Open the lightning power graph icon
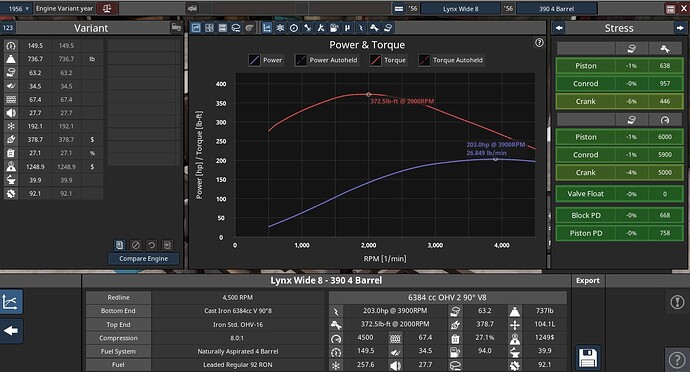Viewport: 690px width, 372px height. pyautogui.click(x=361, y=28)
